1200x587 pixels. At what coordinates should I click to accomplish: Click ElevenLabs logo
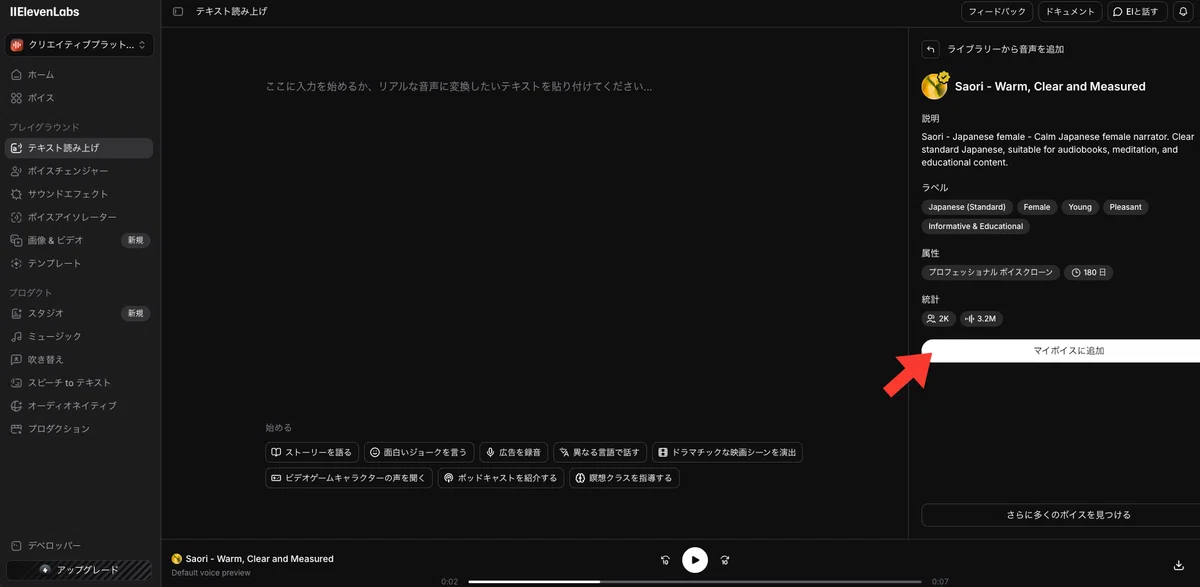pos(44,12)
